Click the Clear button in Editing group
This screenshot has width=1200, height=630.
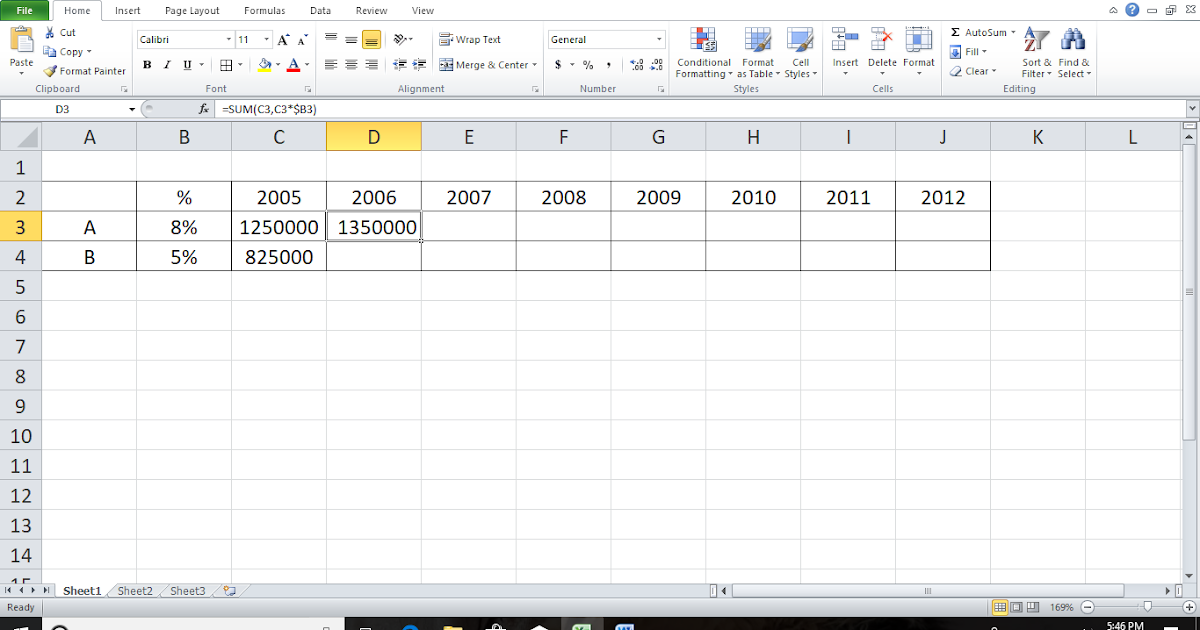pyautogui.click(x=972, y=71)
